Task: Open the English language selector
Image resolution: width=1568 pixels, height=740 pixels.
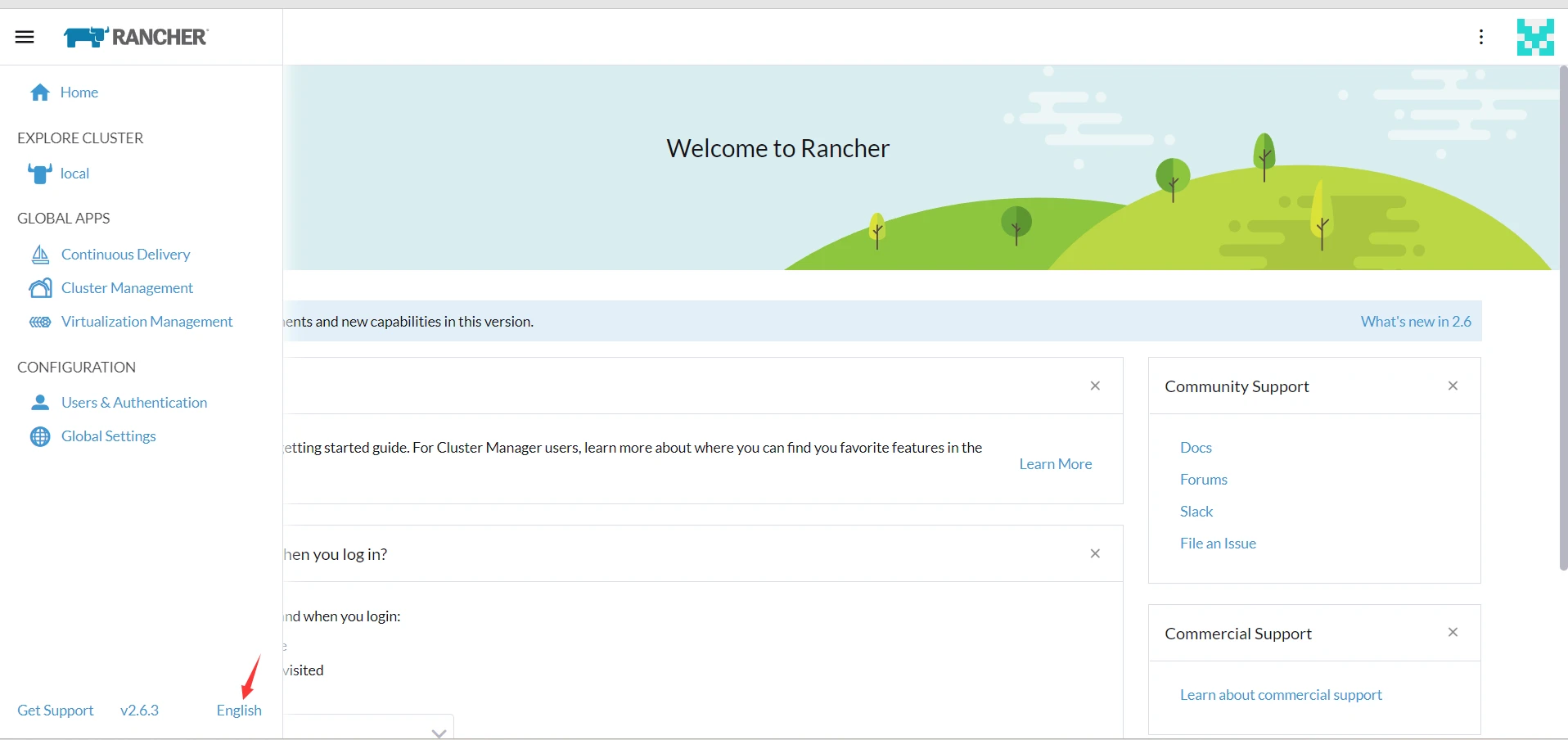Action: [239, 711]
